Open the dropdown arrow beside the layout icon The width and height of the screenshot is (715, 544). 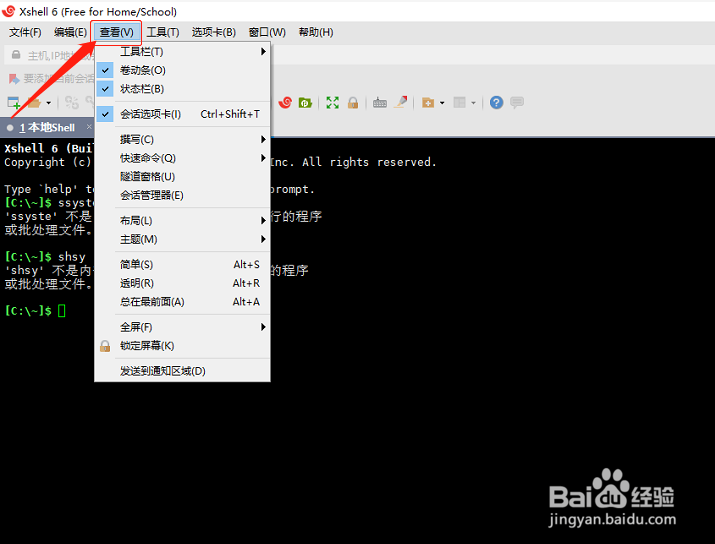click(473, 103)
